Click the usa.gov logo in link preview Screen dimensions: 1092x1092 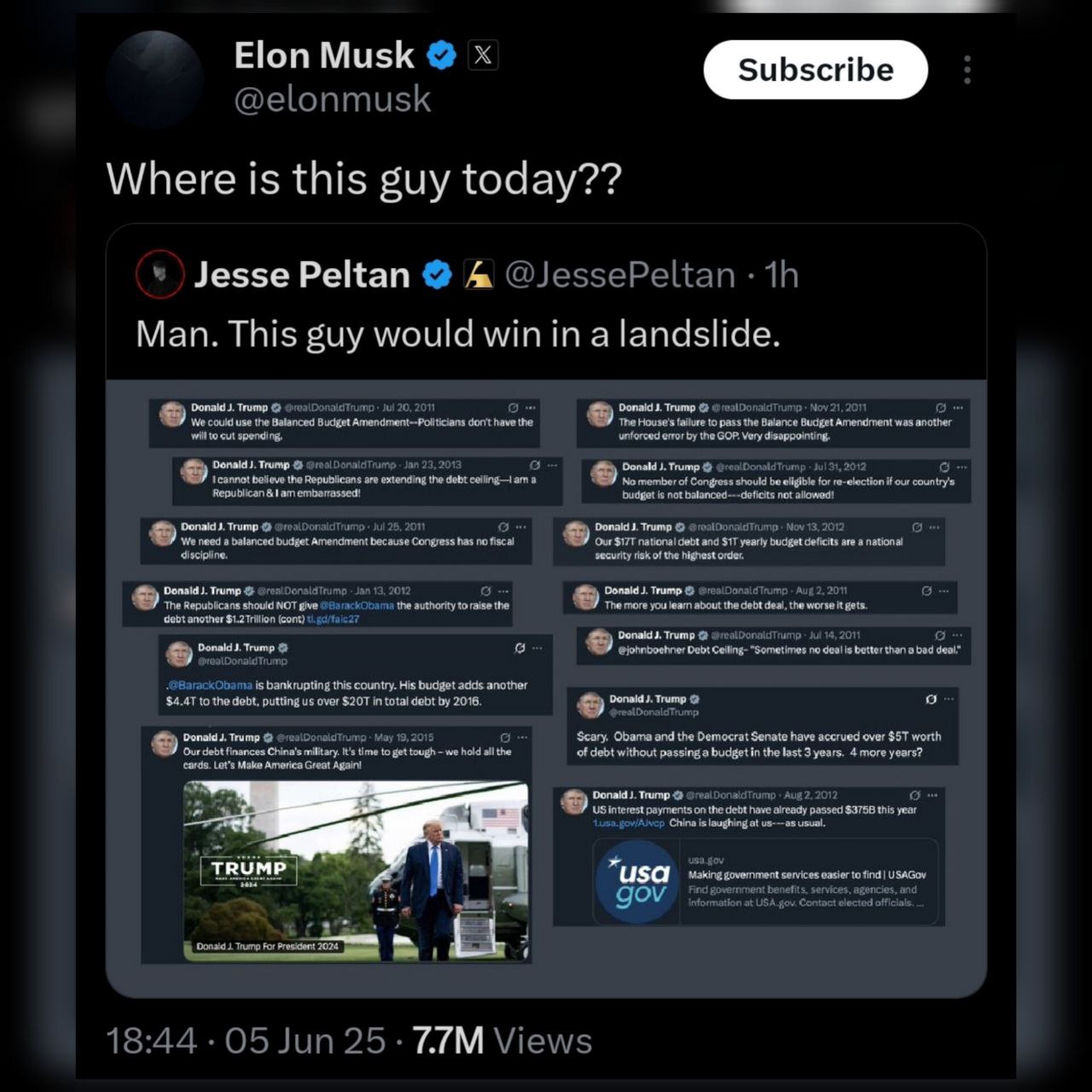point(640,882)
